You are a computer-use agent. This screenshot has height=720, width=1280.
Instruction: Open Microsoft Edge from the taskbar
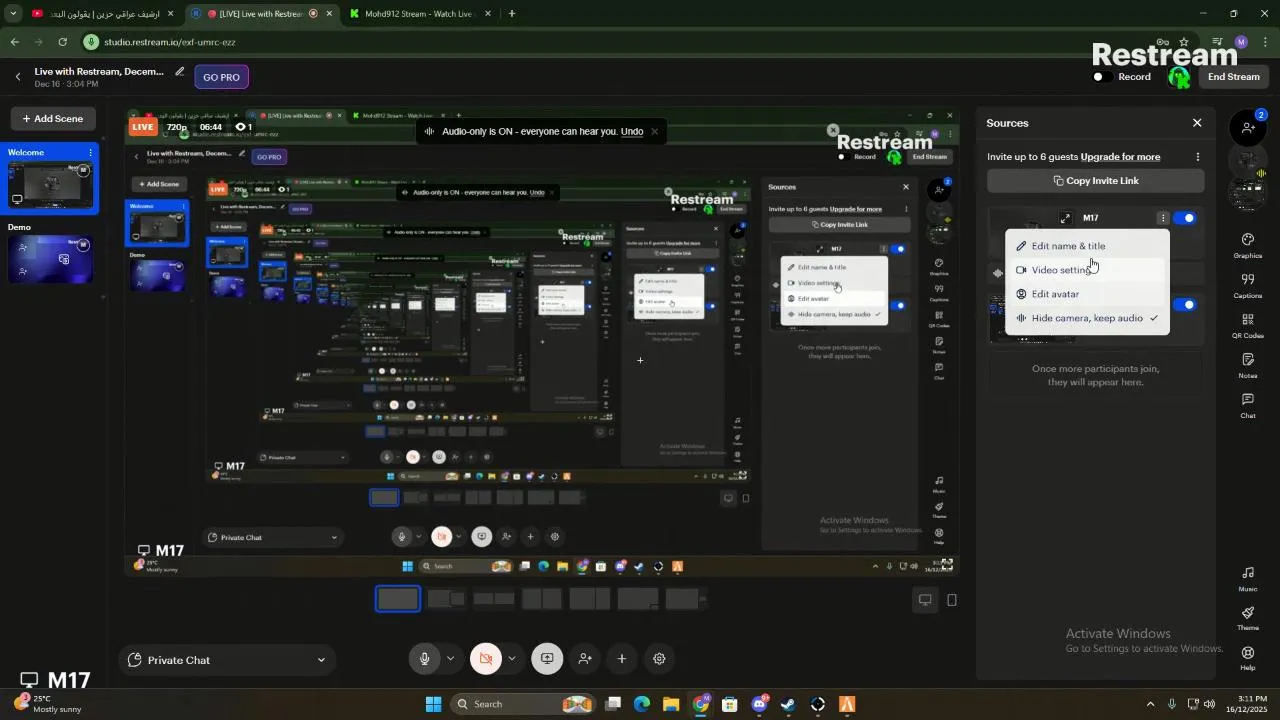click(642, 704)
